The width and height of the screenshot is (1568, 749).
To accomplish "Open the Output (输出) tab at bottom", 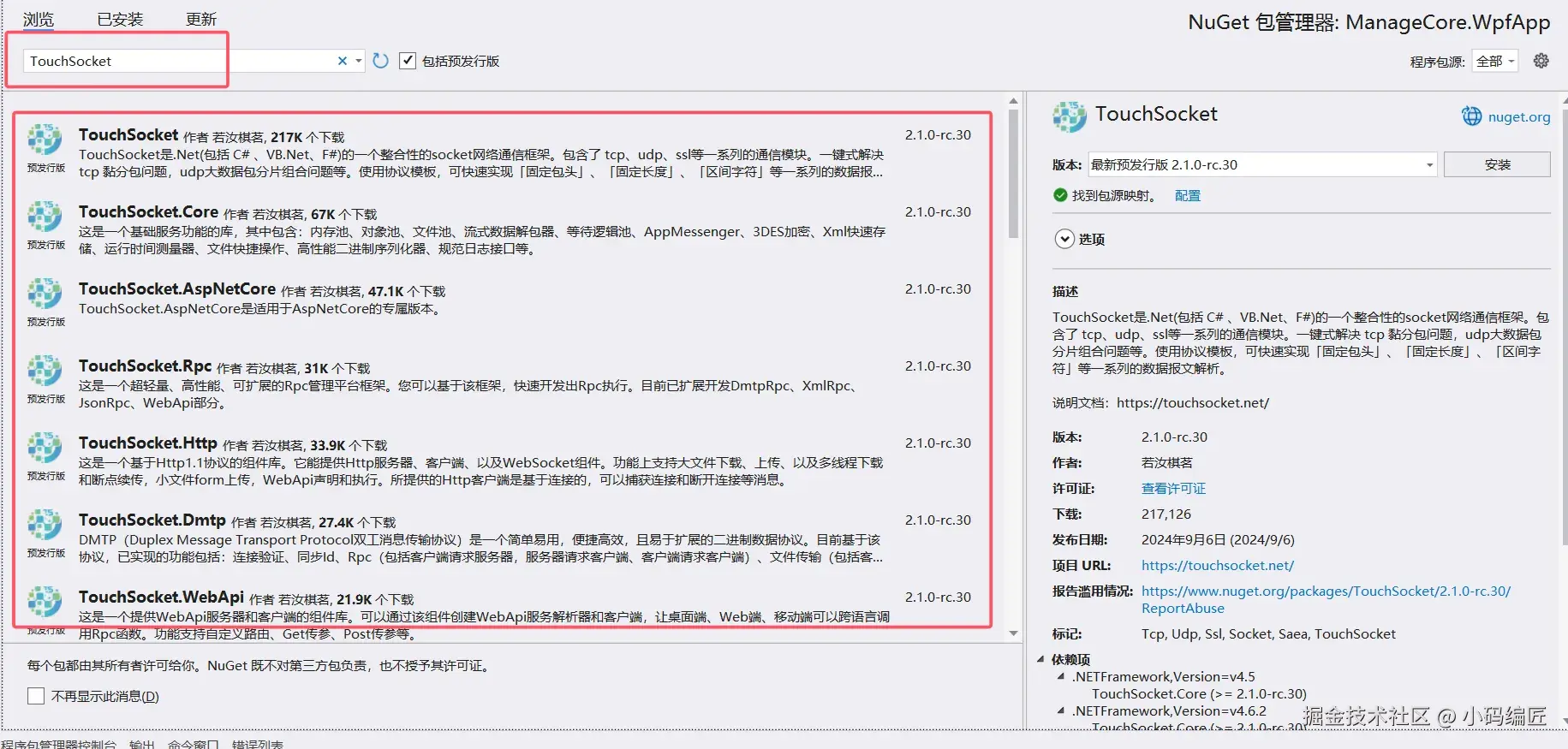I will tap(142, 744).
